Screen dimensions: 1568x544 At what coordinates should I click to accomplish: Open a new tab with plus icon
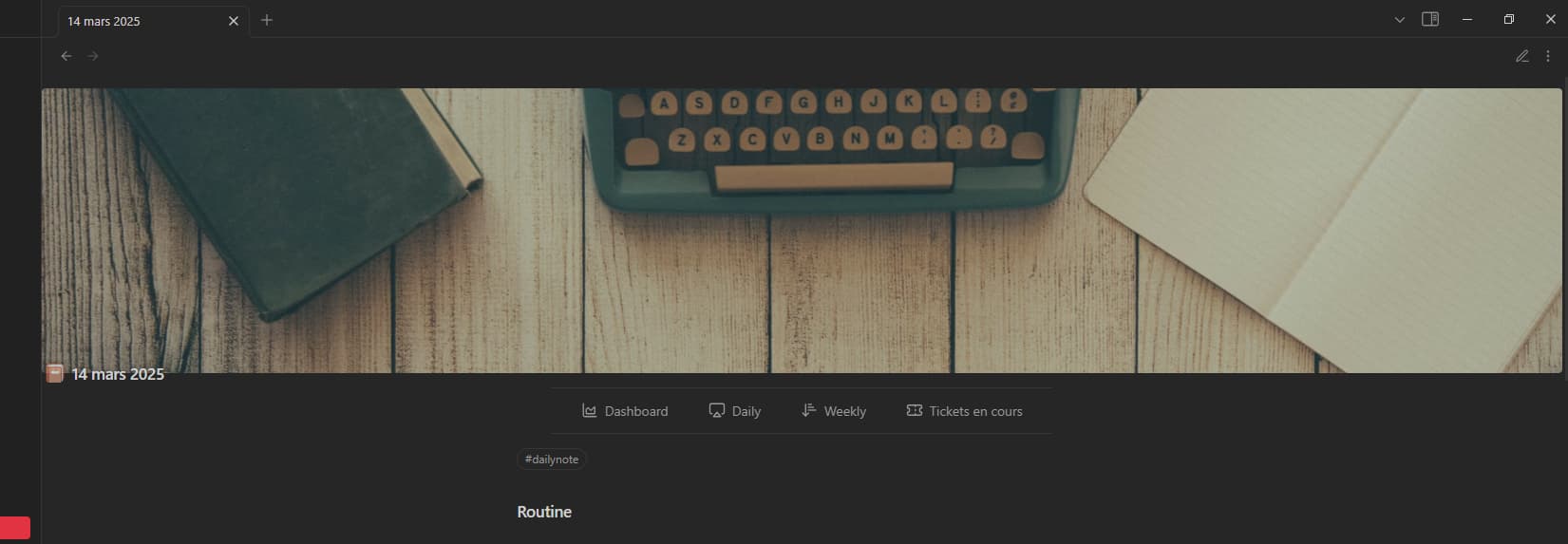(267, 20)
